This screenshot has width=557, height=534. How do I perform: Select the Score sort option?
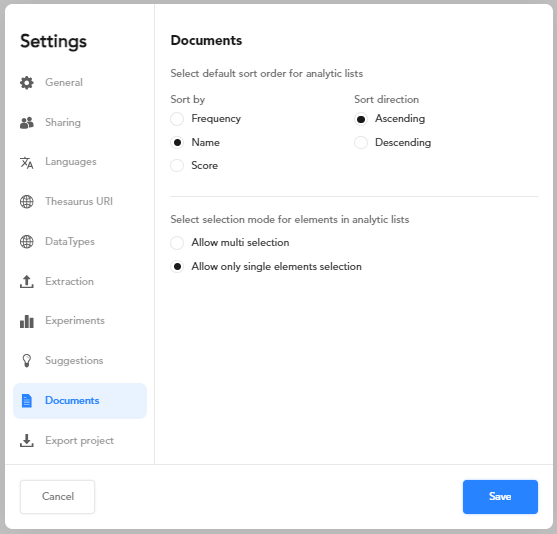coord(177,166)
